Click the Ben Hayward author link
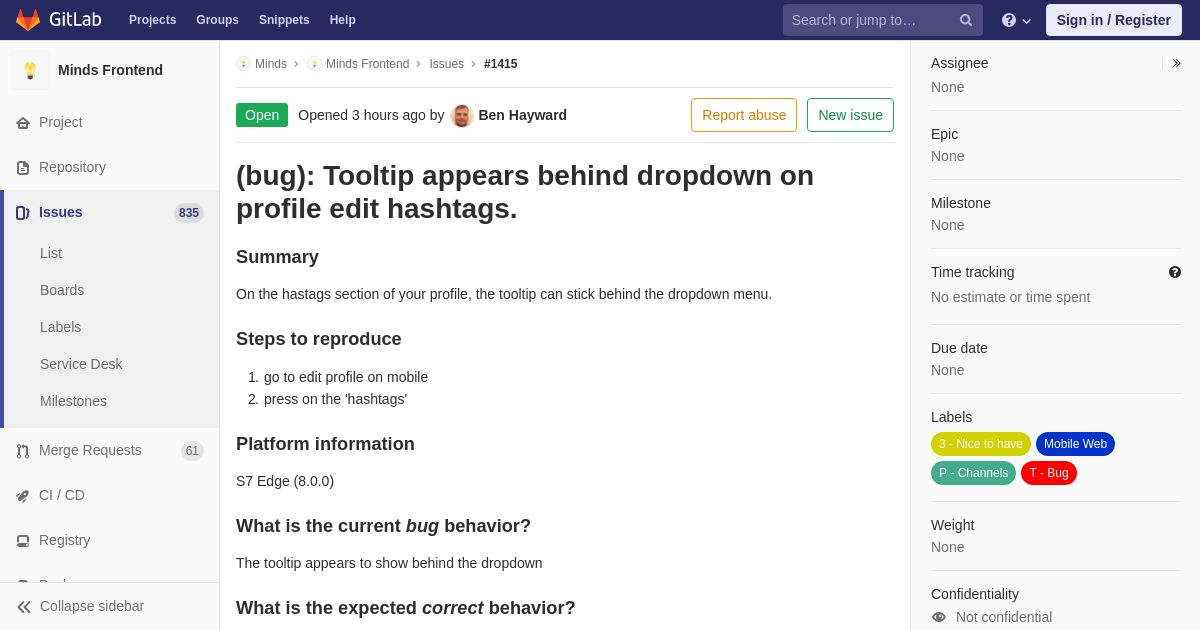Image resolution: width=1200 pixels, height=630 pixels. [523, 115]
